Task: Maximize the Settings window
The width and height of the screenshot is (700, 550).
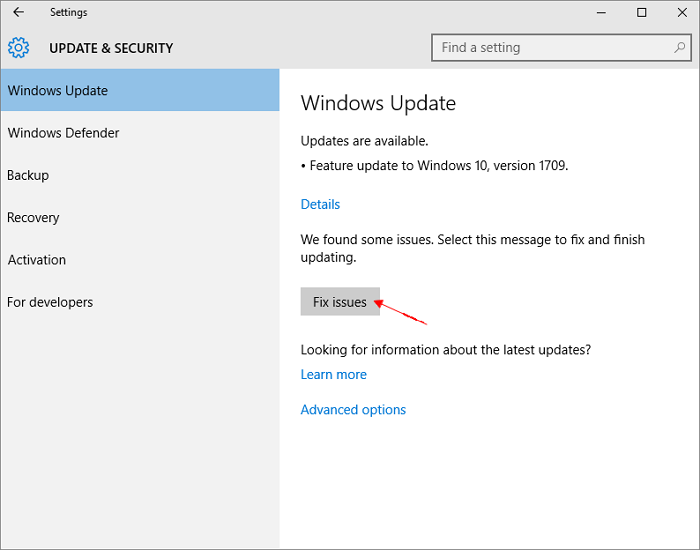Action: 641,12
